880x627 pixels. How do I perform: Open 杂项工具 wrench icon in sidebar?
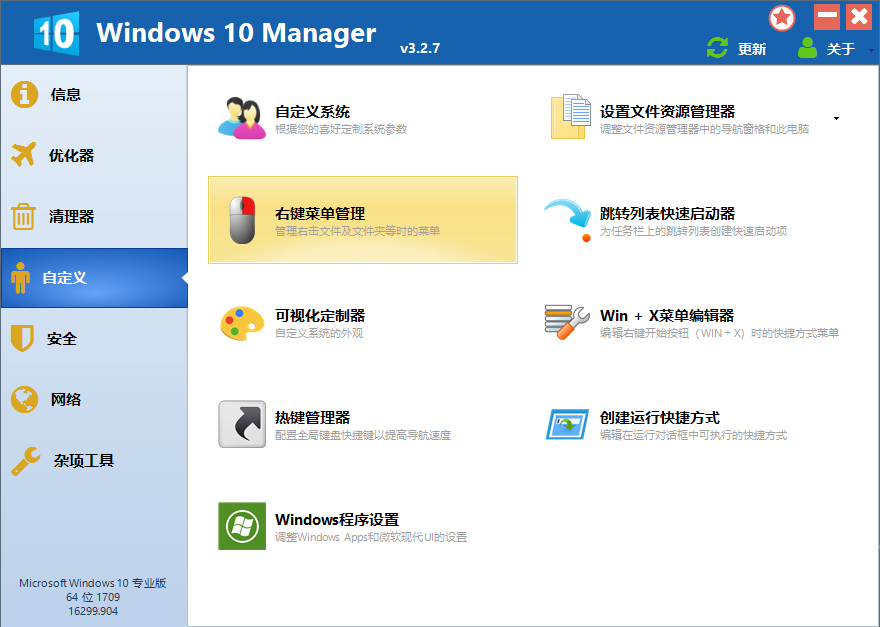(x=23, y=460)
